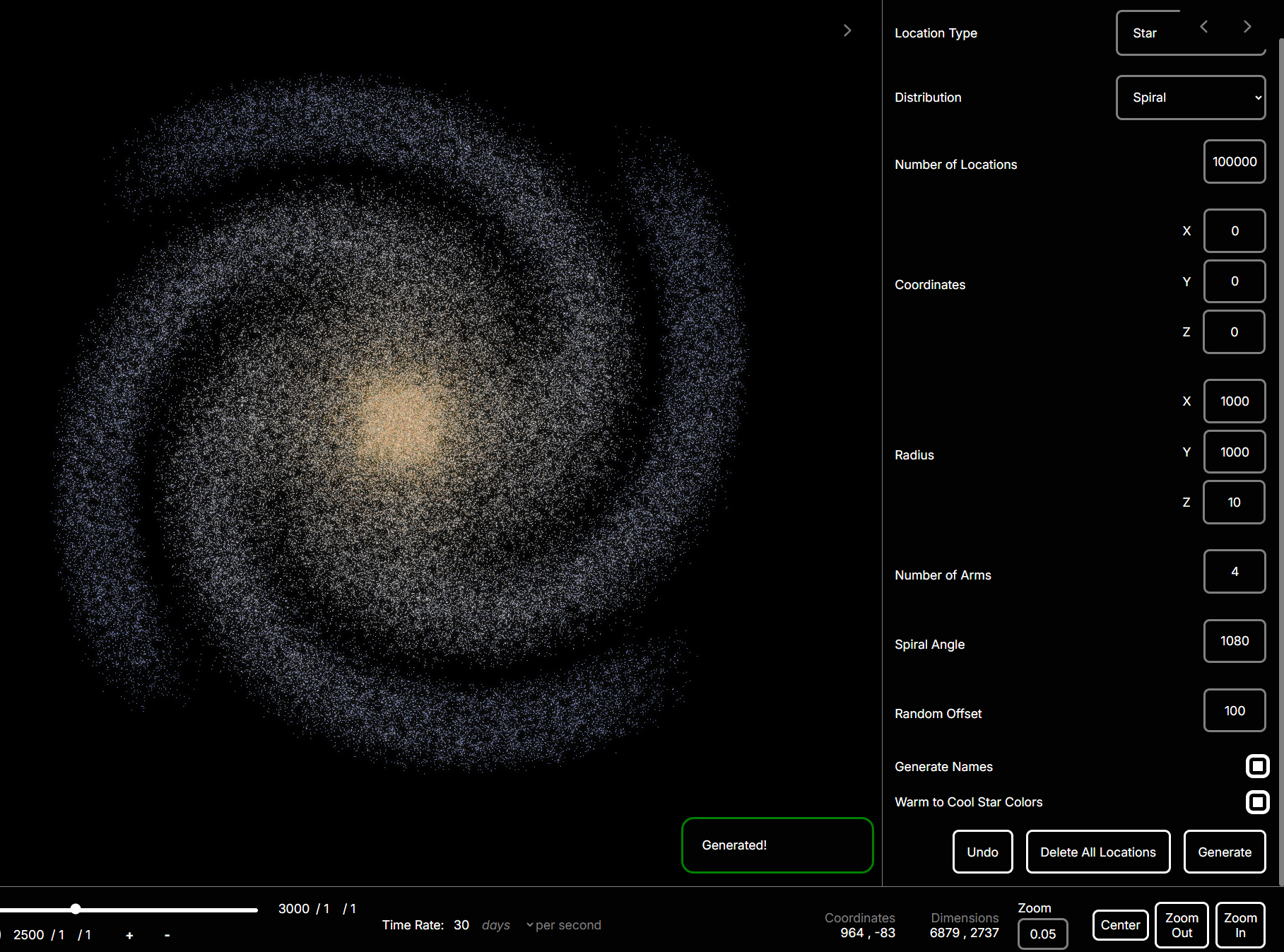The height and width of the screenshot is (952, 1284).
Task: Open the Distribution dropdown set to Spiral
Action: pyautogui.click(x=1190, y=98)
